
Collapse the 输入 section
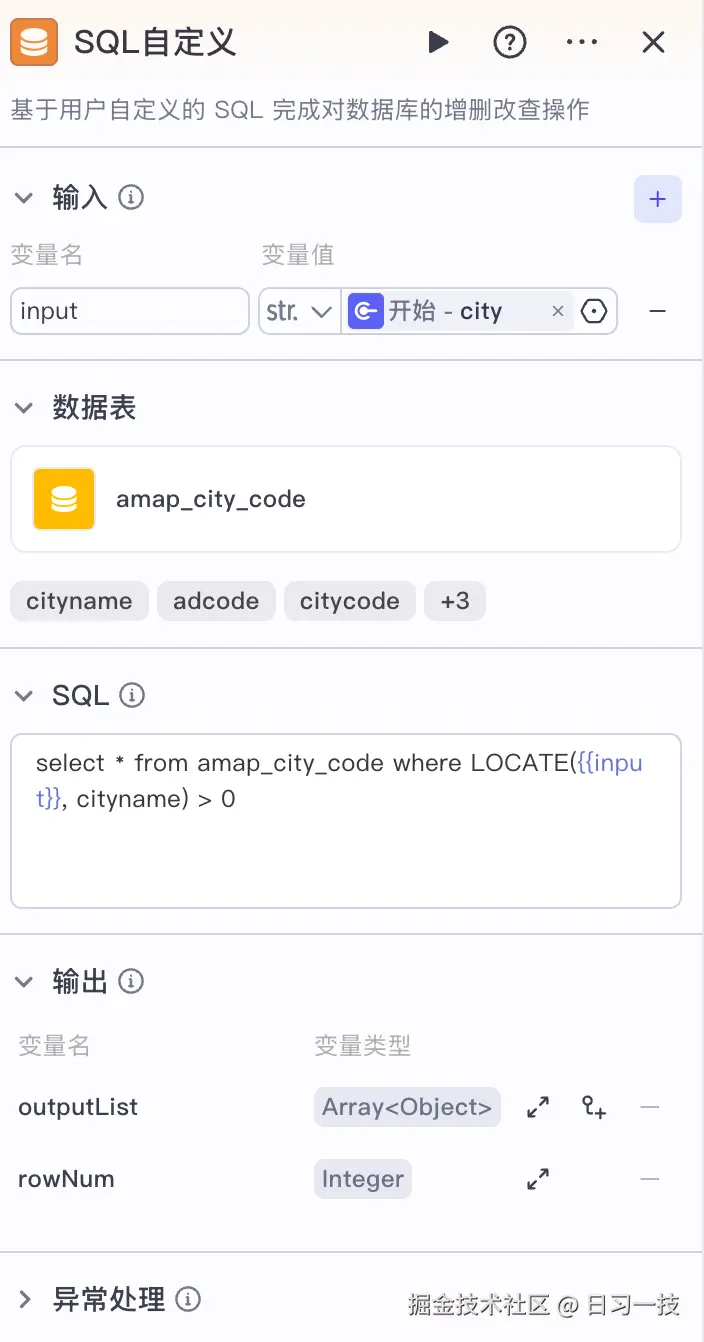[24, 197]
